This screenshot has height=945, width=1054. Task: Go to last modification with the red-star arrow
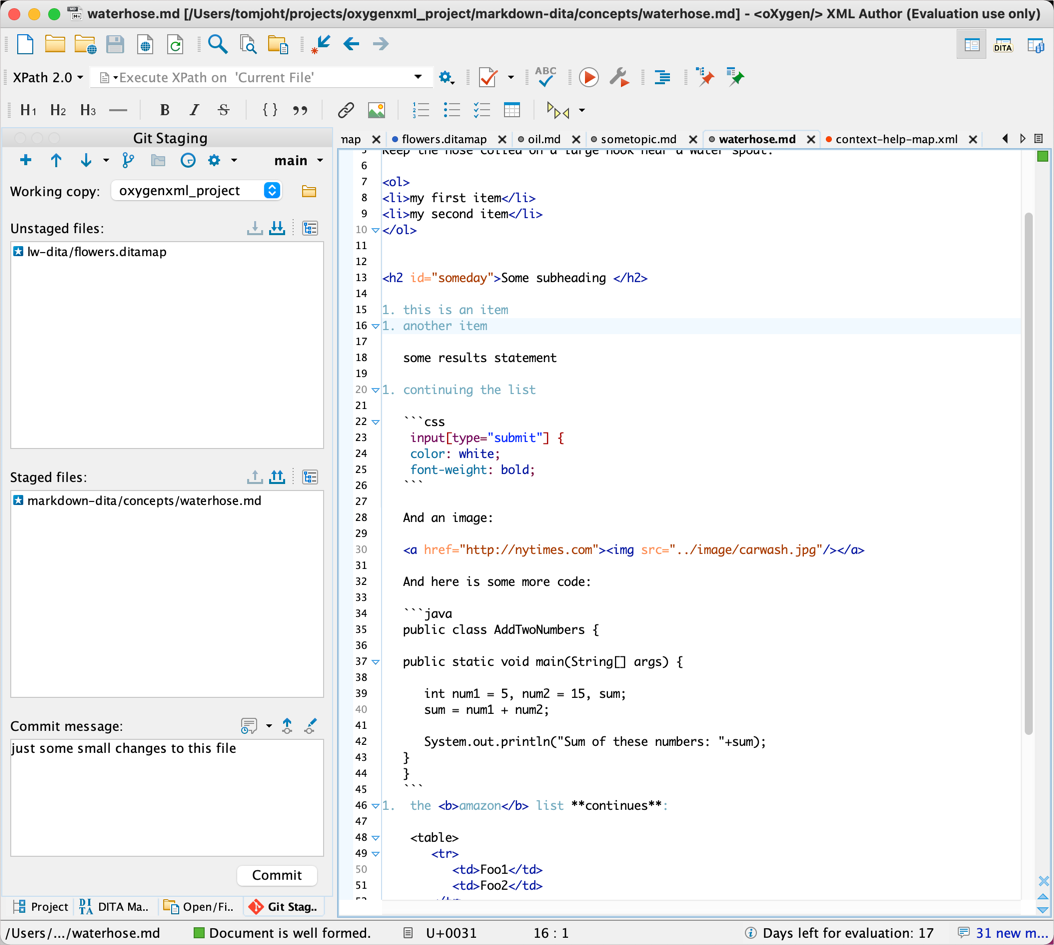(320, 44)
